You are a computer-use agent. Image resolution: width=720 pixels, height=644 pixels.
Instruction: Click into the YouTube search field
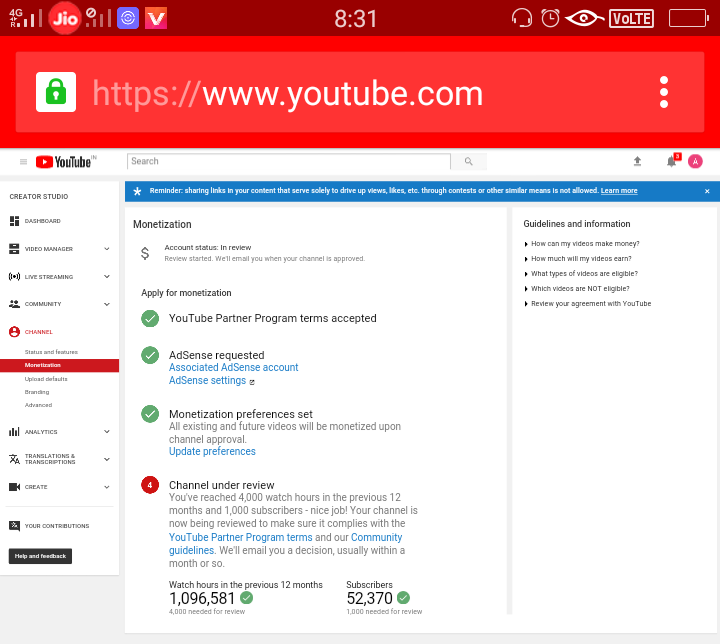(x=288, y=161)
